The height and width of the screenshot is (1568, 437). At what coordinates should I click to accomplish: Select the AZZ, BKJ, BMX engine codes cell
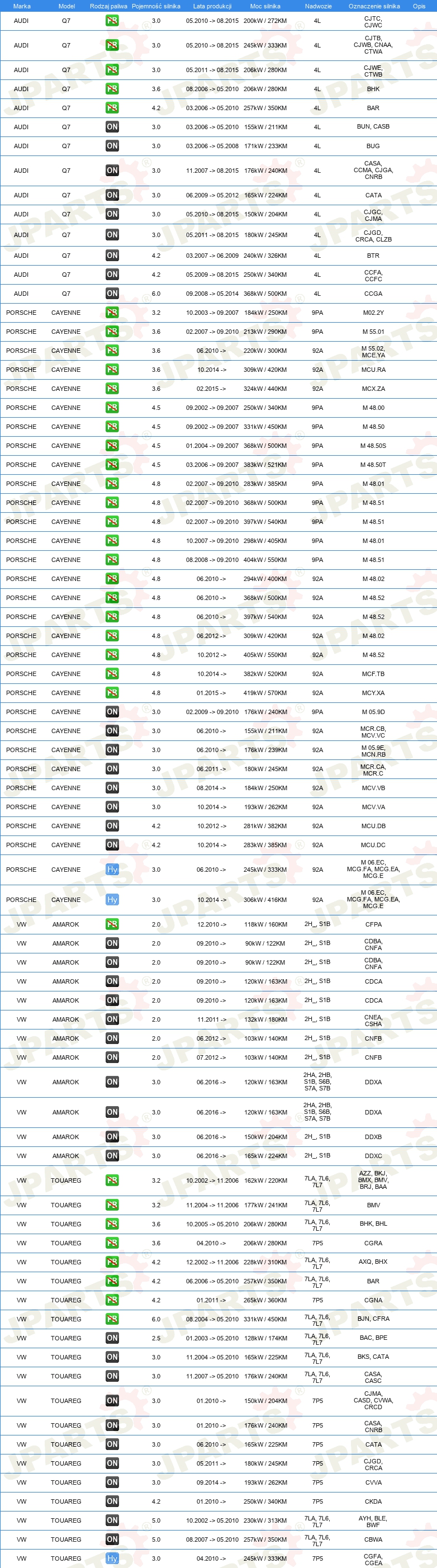373,1180
